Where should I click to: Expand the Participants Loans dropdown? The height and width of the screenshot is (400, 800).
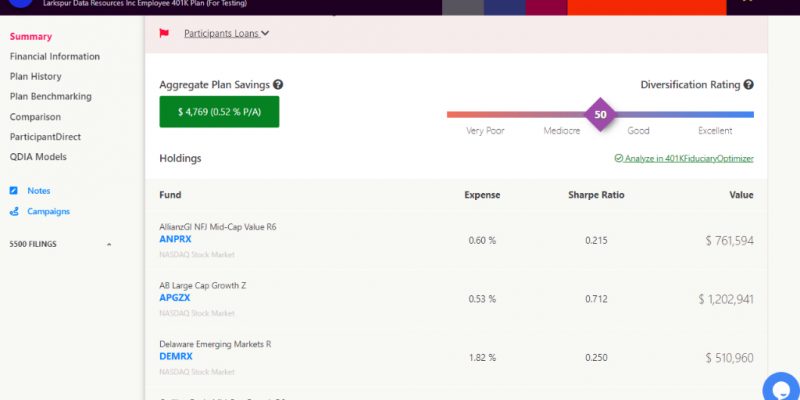pos(226,33)
